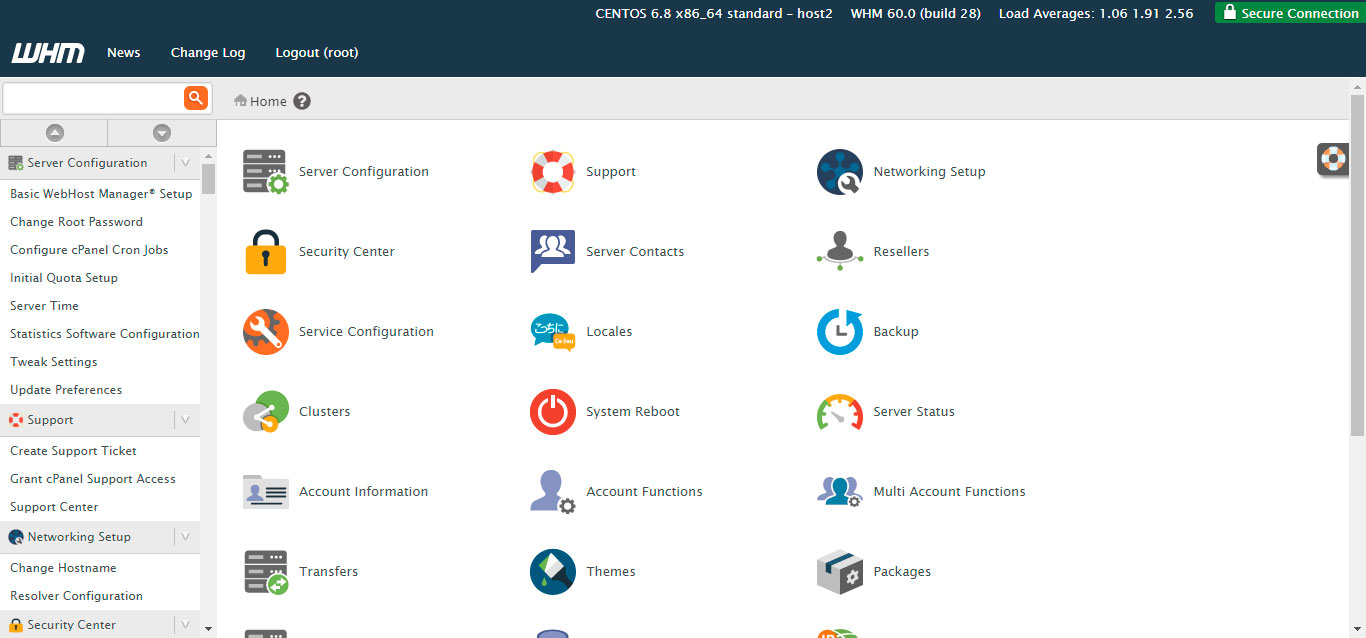The height and width of the screenshot is (638, 1366).
Task: Click the sidebar scroll down arrow
Action: point(208,629)
